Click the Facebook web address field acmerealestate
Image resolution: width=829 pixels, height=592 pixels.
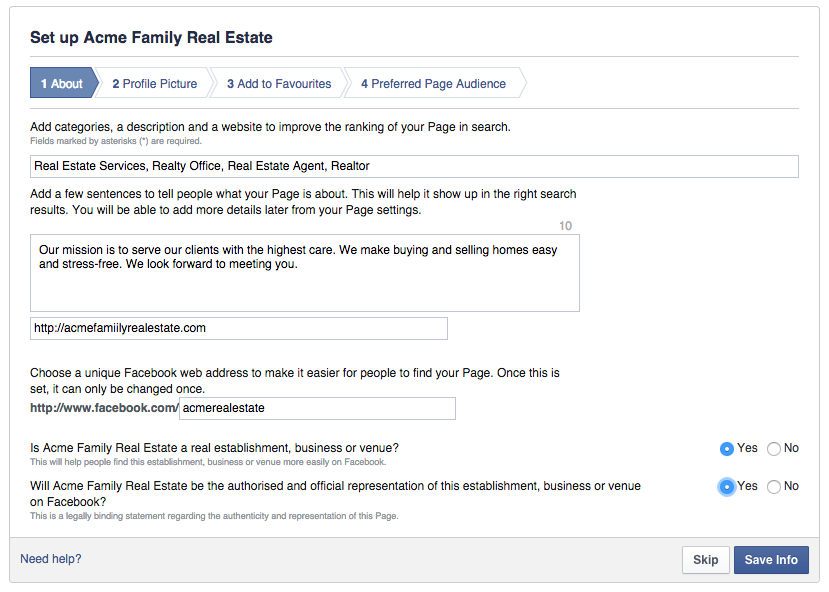coord(317,408)
